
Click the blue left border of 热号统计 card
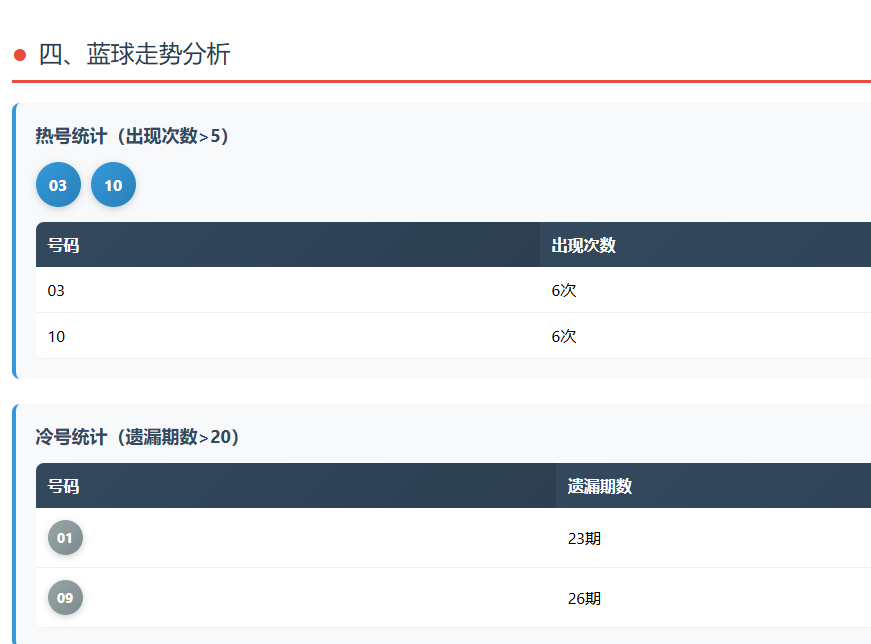pyautogui.click(x=14, y=240)
